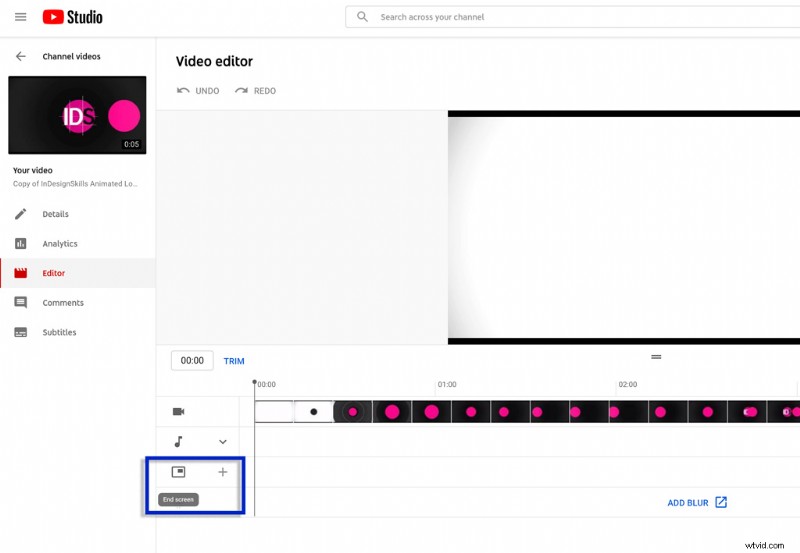The width and height of the screenshot is (800, 553).
Task: Select Editor in the sidebar
Action: pyautogui.click(x=78, y=273)
